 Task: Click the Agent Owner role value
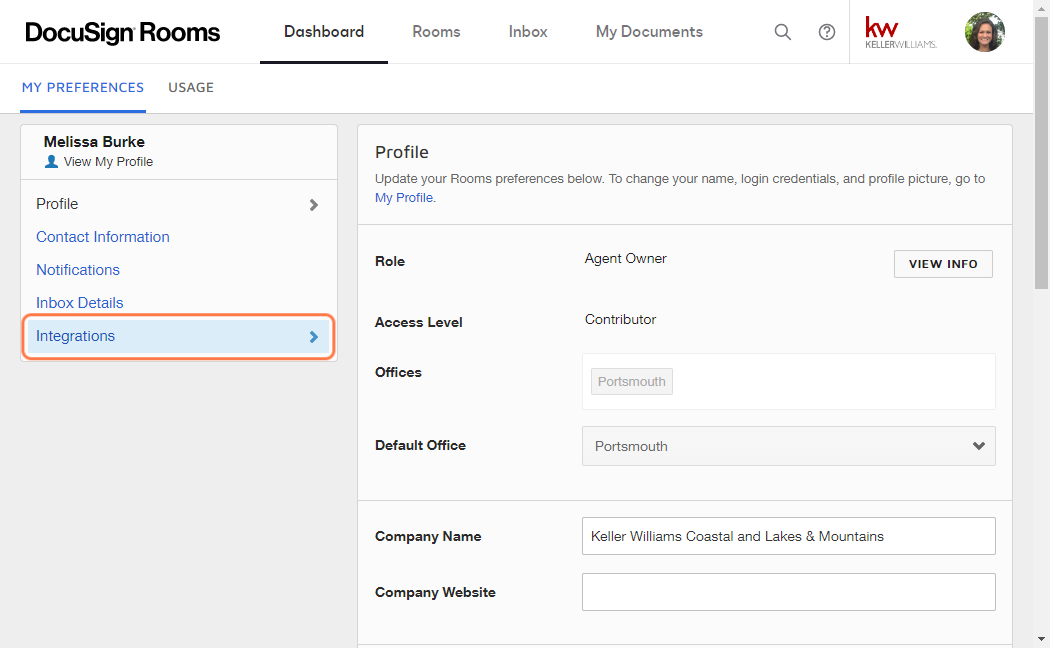click(x=625, y=258)
